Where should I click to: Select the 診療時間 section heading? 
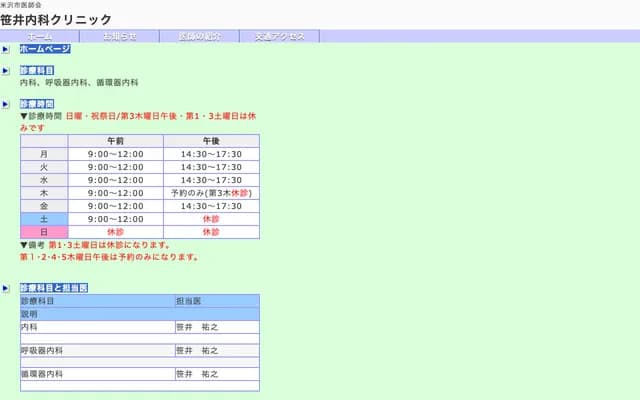pos(37,104)
